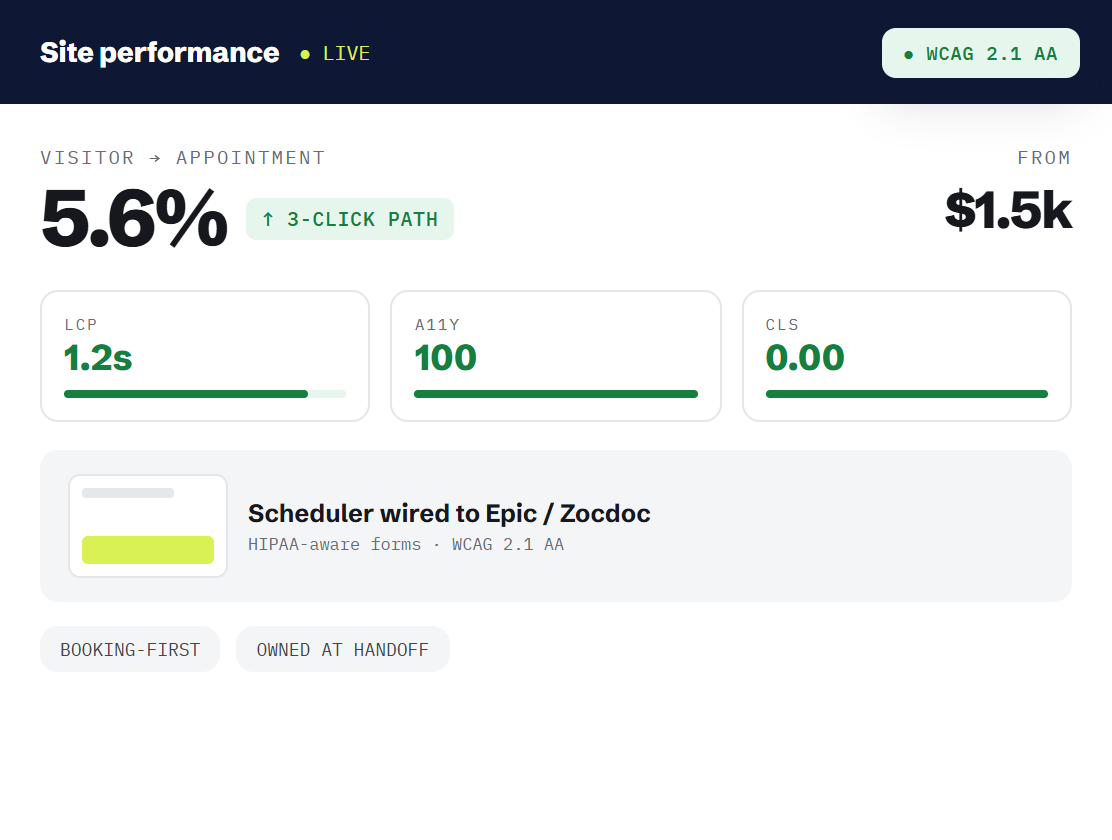The height and width of the screenshot is (840, 1112).
Task: Click the arrow between Visitor and Appointment
Action: point(155,158)
